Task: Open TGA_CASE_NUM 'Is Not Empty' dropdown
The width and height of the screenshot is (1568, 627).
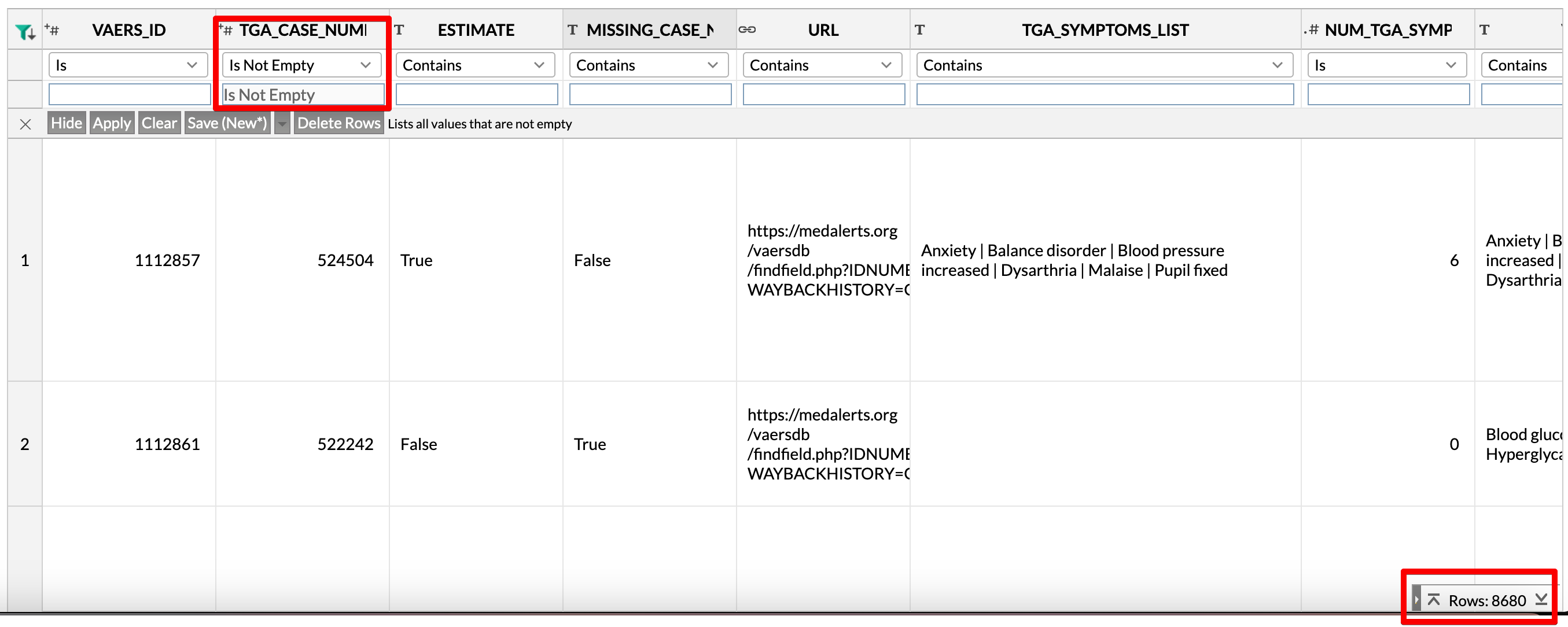Action: point(302,65)
